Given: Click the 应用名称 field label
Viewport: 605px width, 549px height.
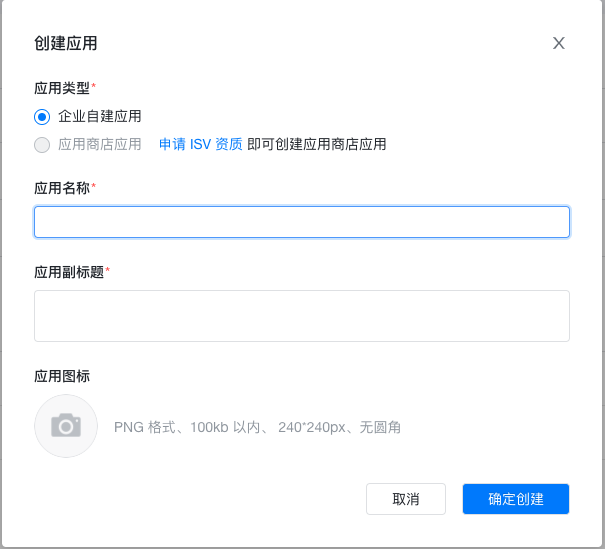Looking at the screenshot, I should point(62,188).
